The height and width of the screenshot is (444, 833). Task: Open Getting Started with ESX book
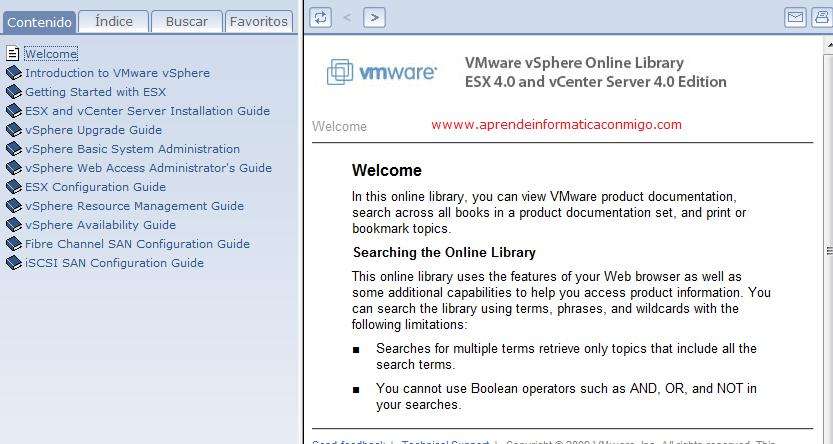point(96,92)
